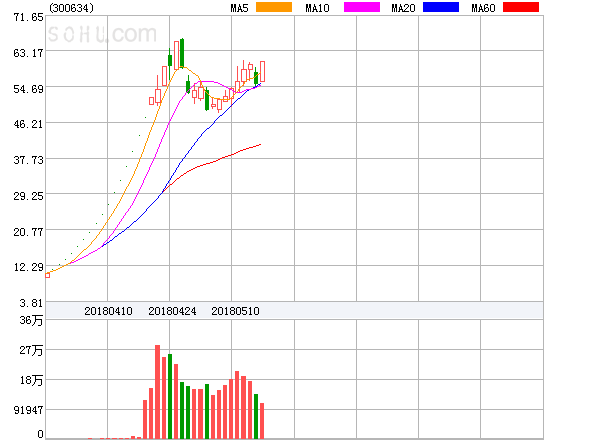Click the 37.73 price axis value
600x440 pixels.
[28, 160]
